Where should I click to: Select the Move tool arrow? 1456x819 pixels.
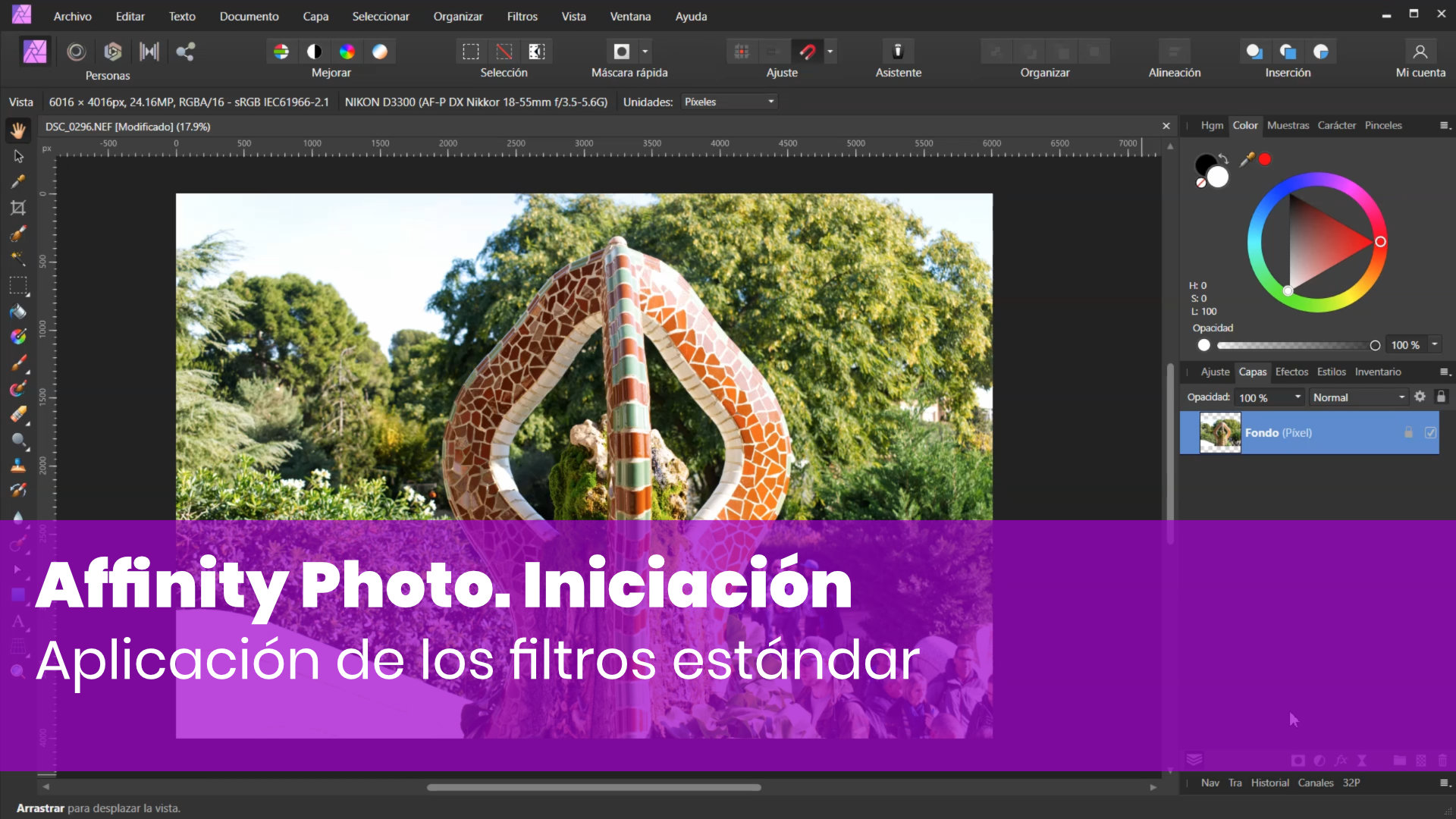[18, 156]
